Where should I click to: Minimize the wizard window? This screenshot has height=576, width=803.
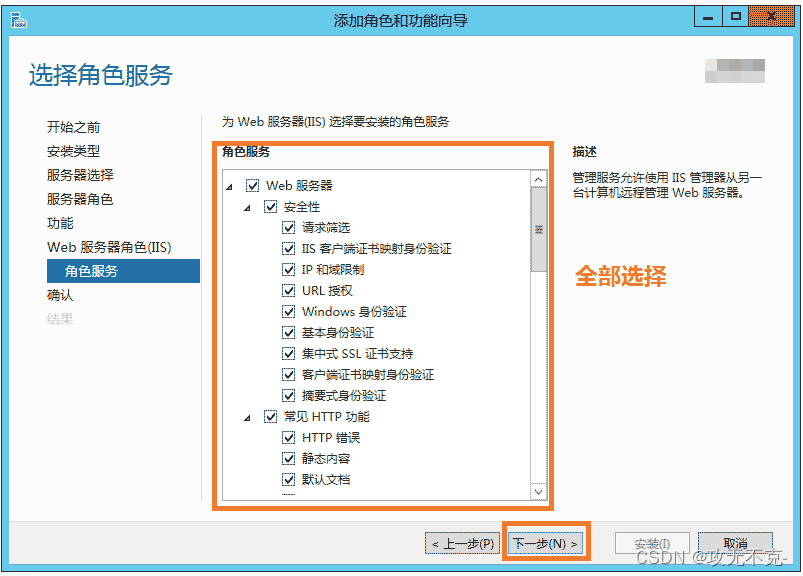708,17
